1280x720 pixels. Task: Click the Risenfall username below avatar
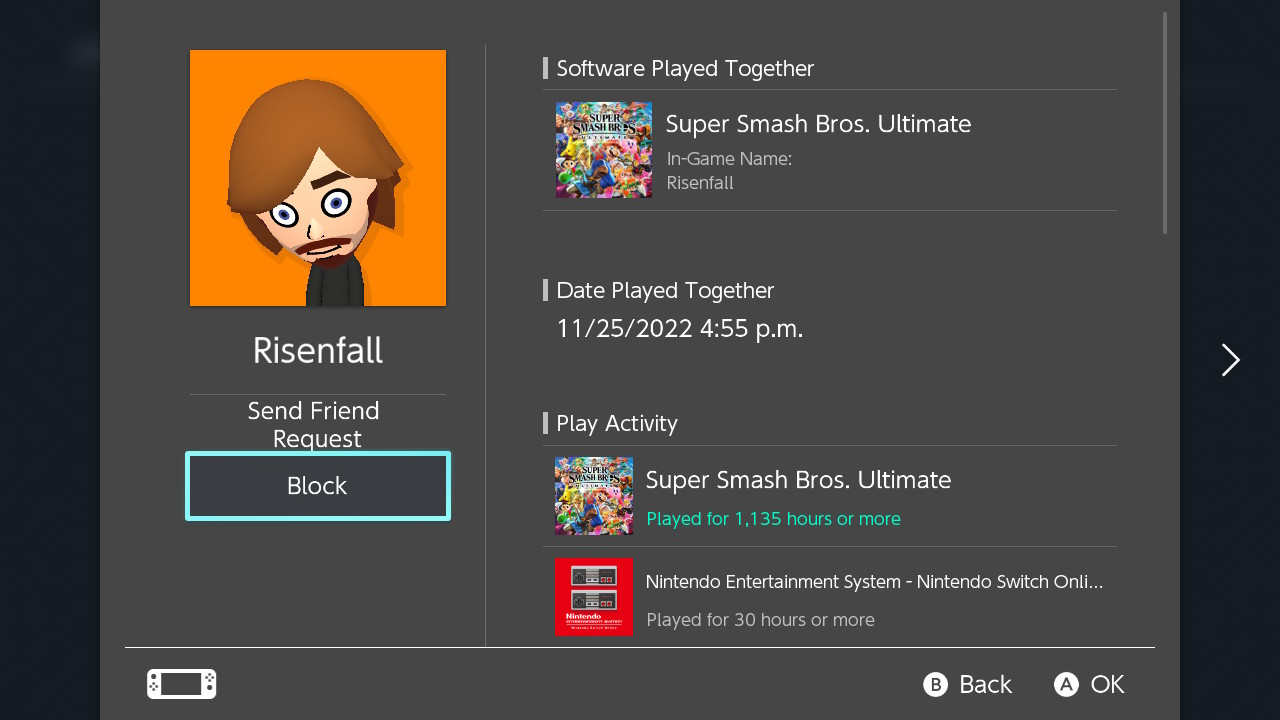318,350
